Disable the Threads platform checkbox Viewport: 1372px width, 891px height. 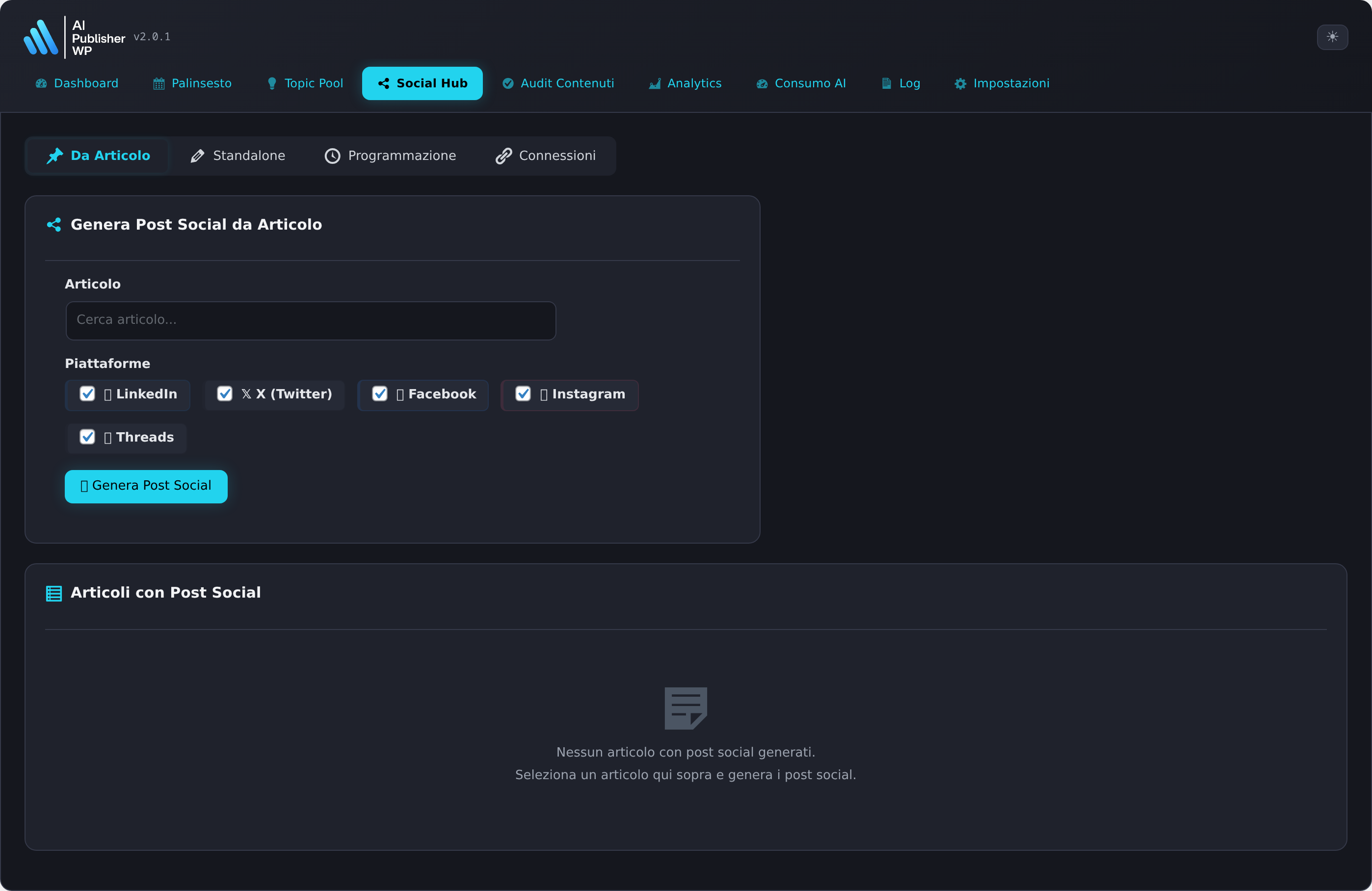[88, 437]
